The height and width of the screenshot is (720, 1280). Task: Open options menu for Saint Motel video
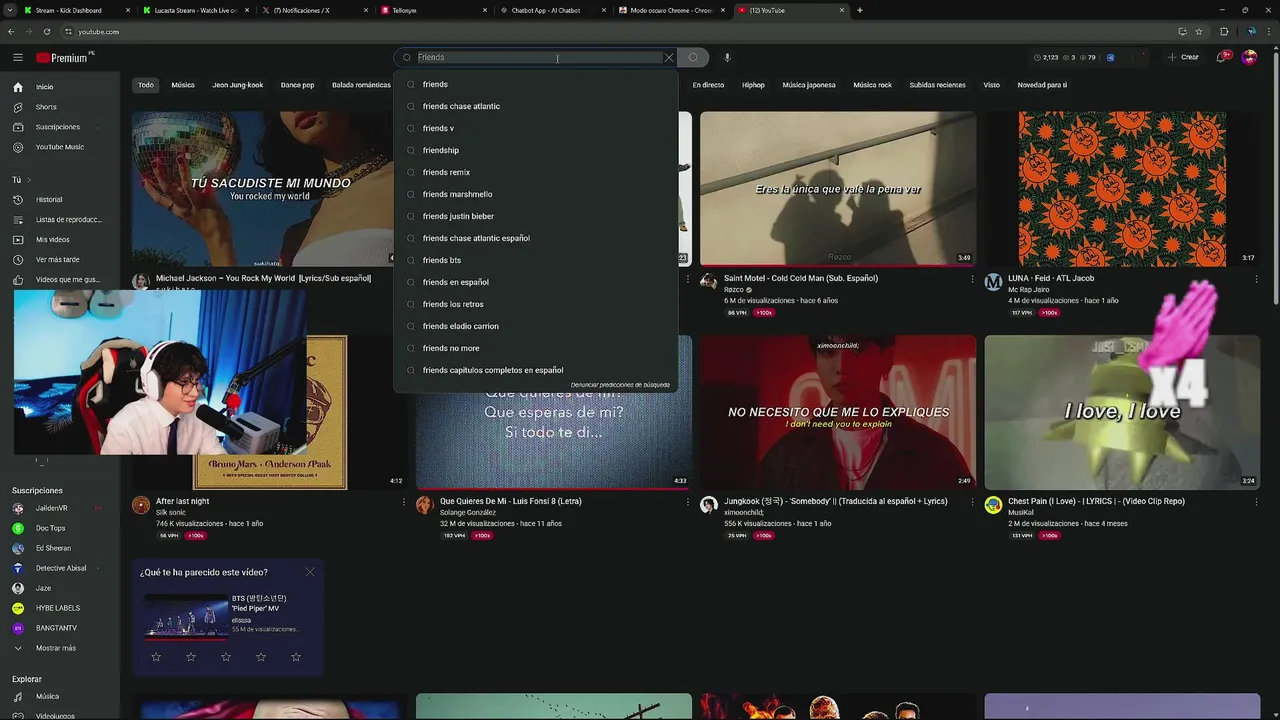[x=972, y=279]
